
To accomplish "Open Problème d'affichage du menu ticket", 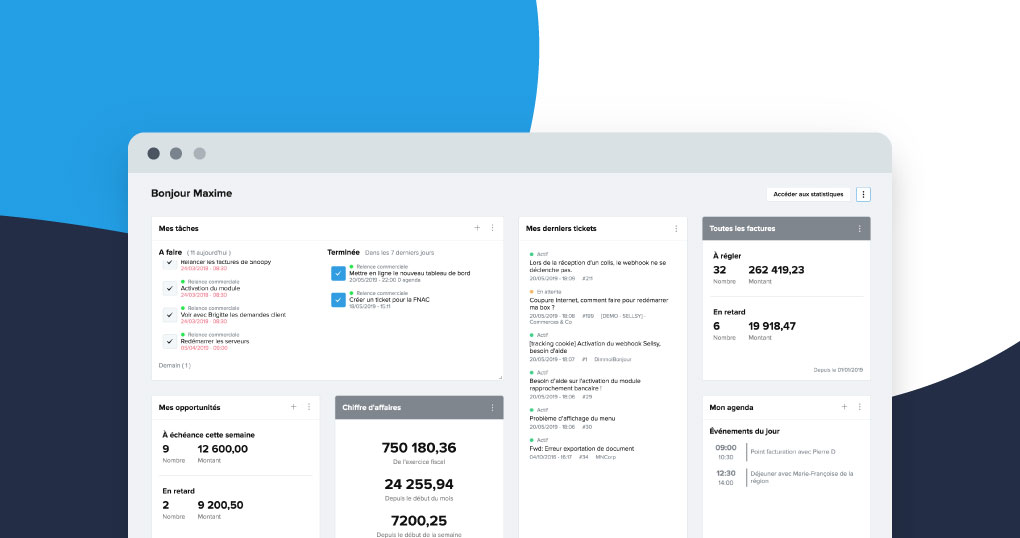I will (x=572, y=418).
